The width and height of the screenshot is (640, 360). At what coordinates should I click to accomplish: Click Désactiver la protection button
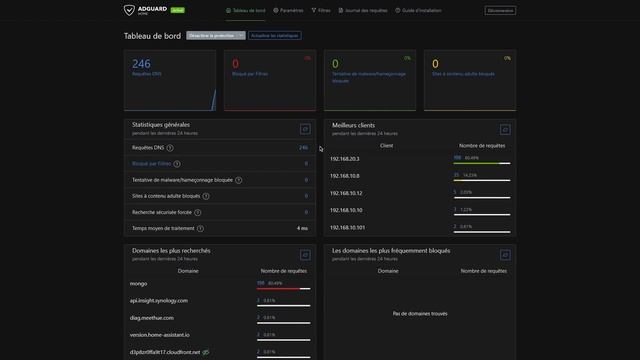pyautogui.click(x=211, y=36)
